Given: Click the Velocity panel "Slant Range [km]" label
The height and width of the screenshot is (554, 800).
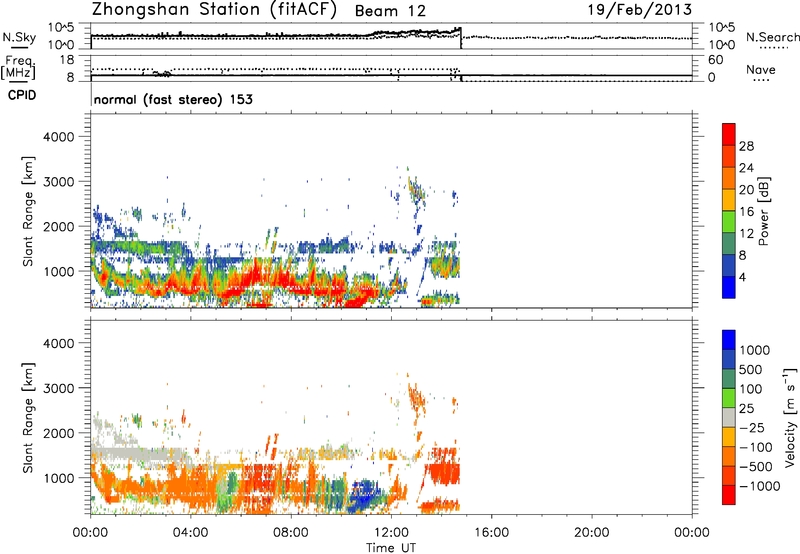Looking at the screenshot, I should point(28,418).
